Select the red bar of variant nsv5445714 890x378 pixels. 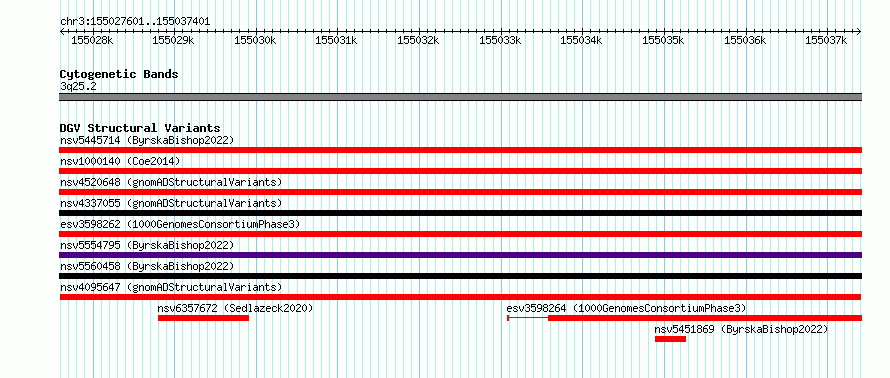[460, 150]
